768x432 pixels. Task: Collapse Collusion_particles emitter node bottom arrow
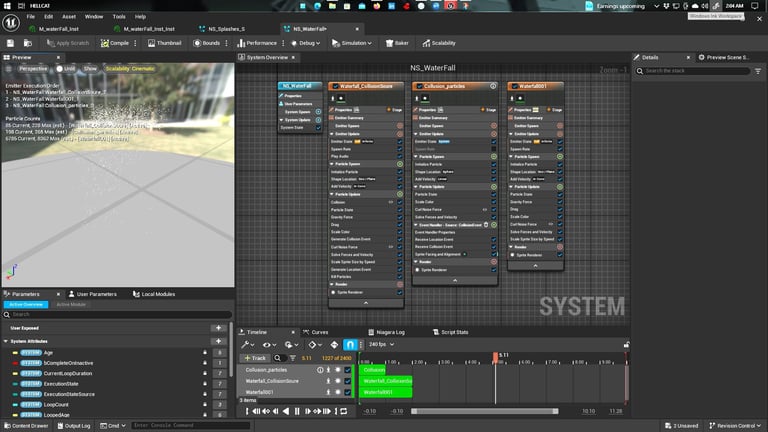coord(455,281)
